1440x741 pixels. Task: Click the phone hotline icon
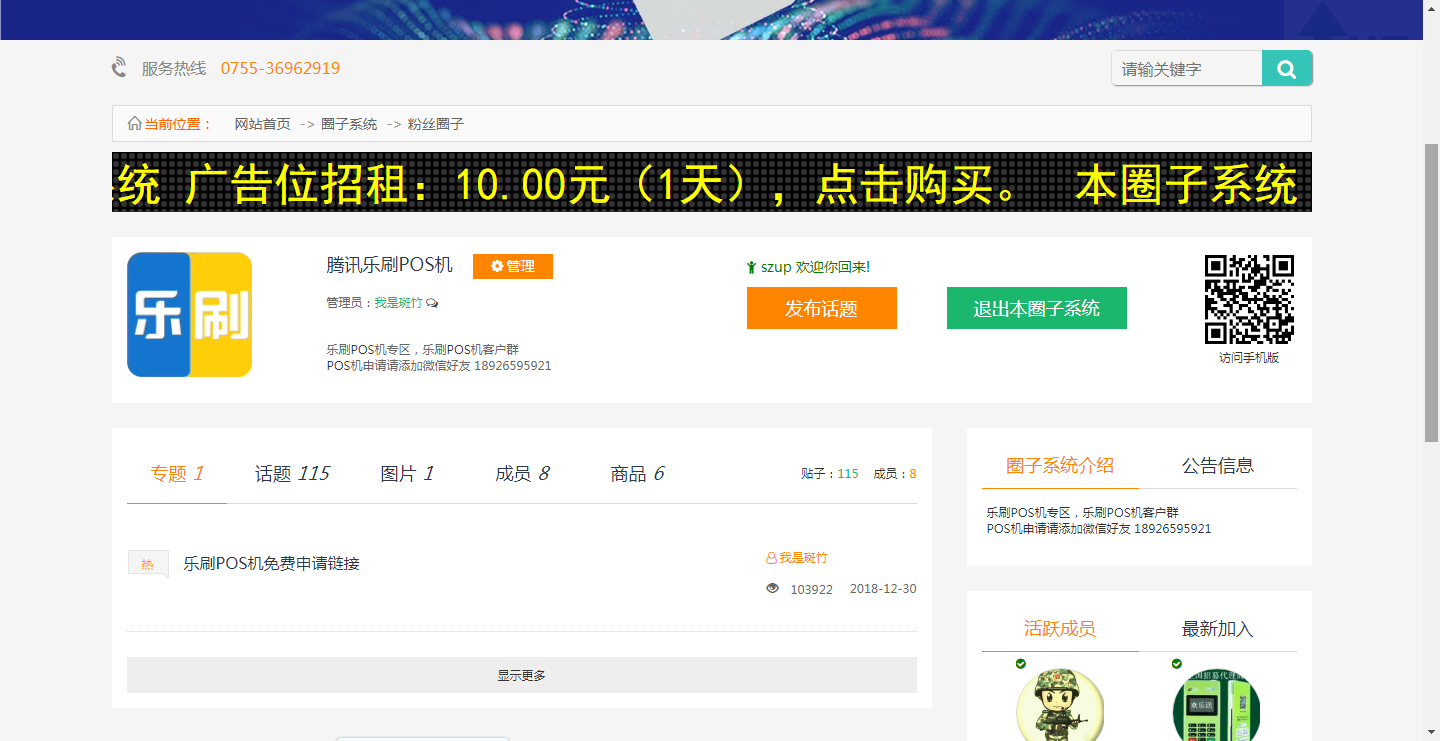(120, 68)
